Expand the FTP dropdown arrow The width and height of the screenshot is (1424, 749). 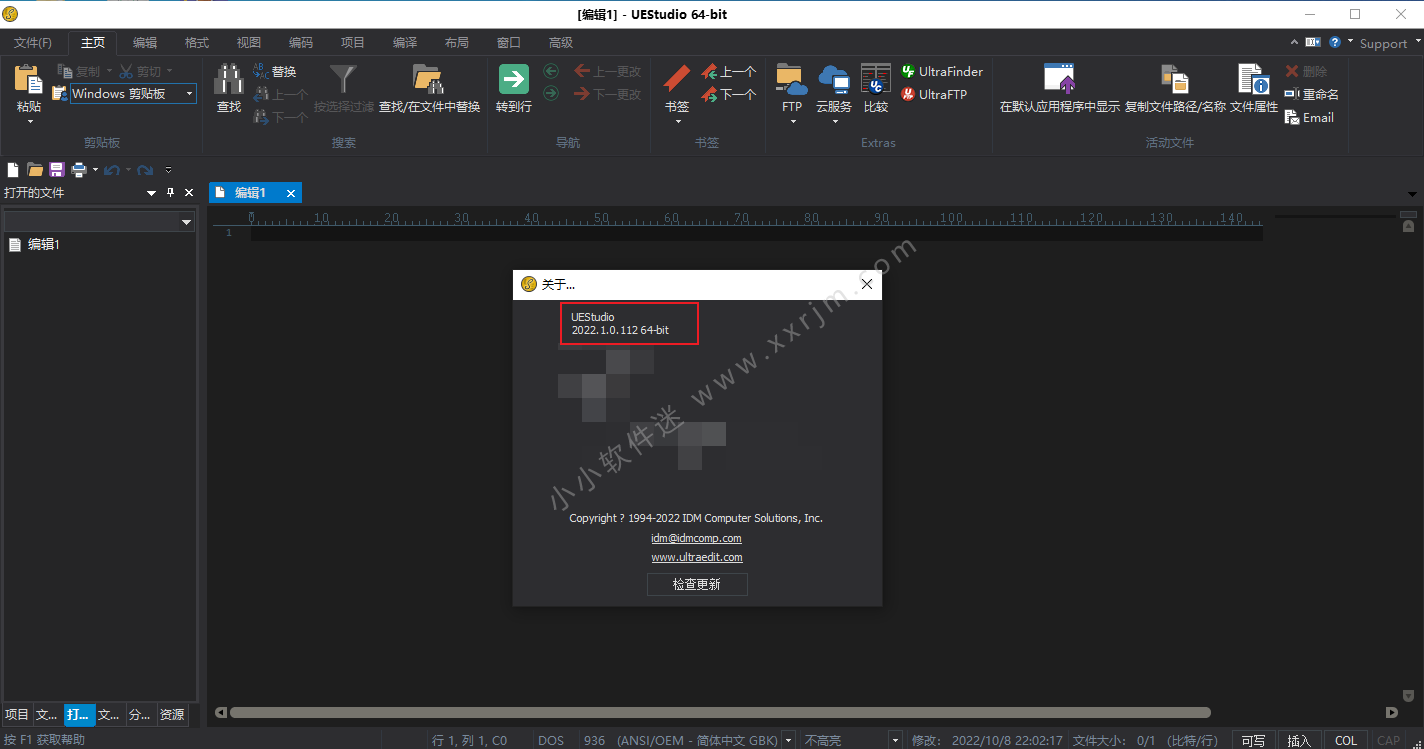coord(792,122)
